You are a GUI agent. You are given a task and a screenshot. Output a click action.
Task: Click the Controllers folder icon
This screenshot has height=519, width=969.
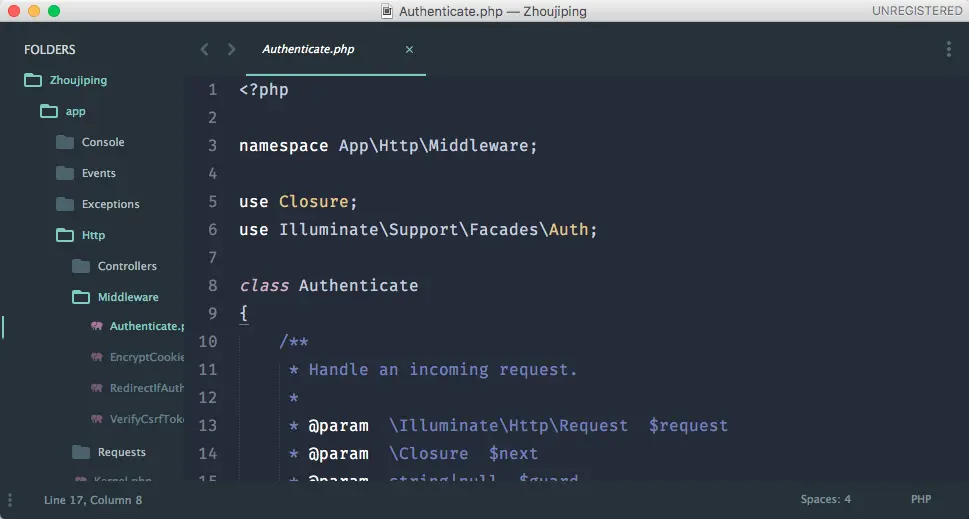click(81, 266)
